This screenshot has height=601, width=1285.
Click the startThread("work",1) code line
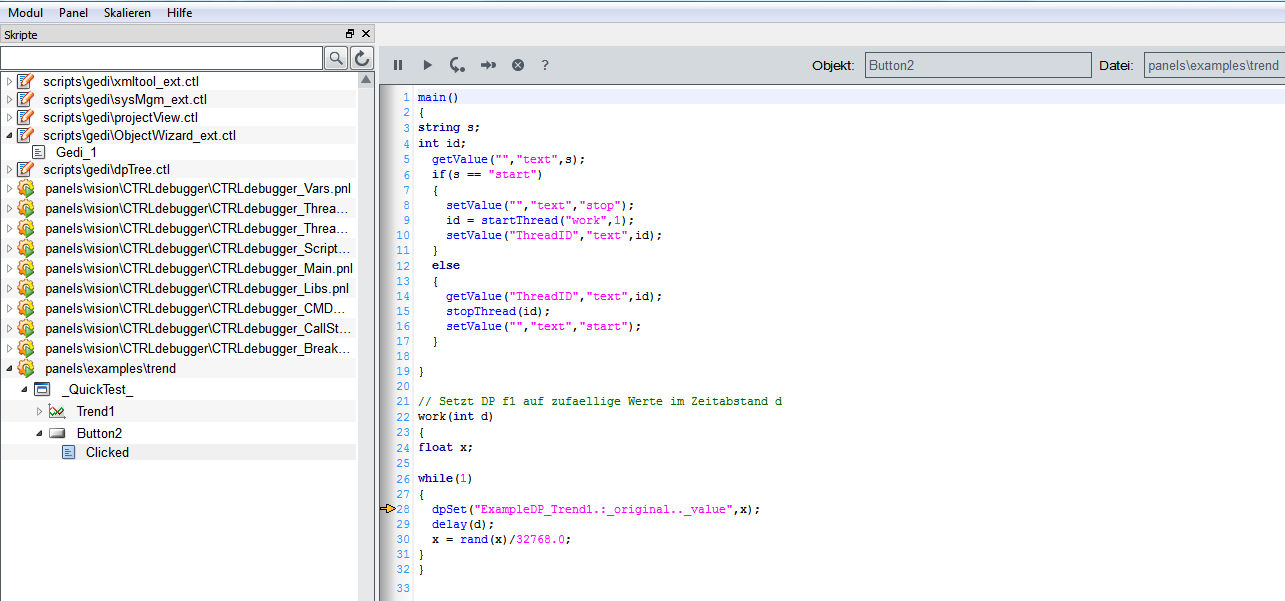click(x=540, y=220)
